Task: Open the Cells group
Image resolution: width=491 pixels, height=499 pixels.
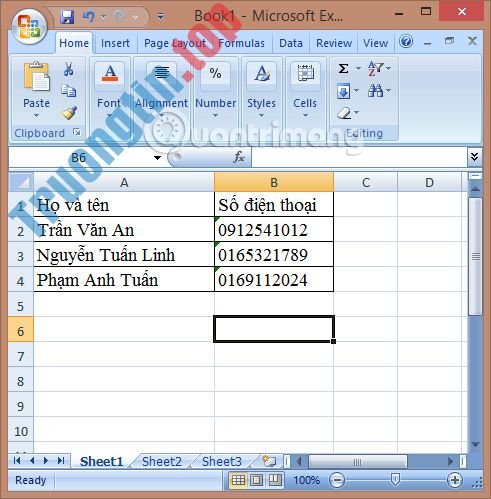Action: pyautogui.click(x=305, y=91)
